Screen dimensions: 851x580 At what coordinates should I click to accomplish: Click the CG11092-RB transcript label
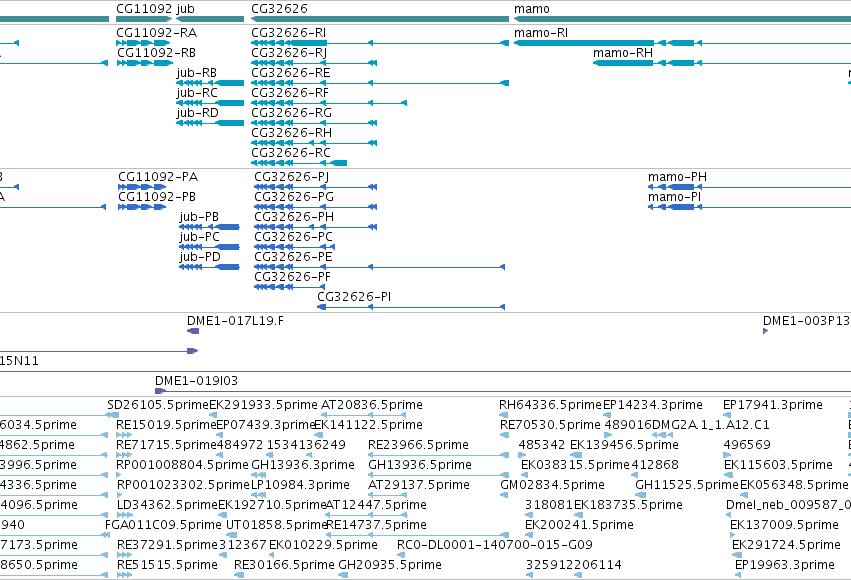click(157, 53)
